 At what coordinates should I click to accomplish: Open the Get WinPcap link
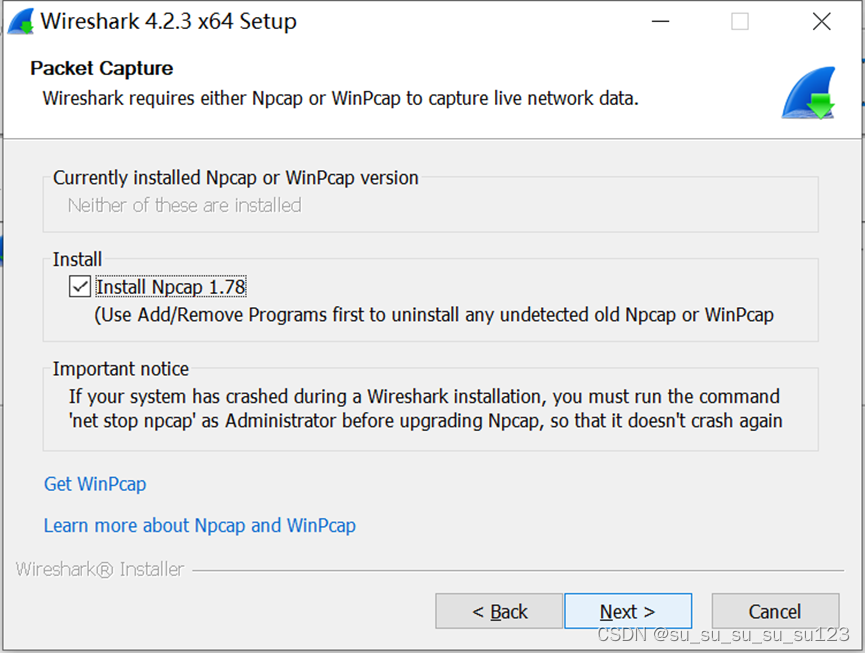pos(95,484)
